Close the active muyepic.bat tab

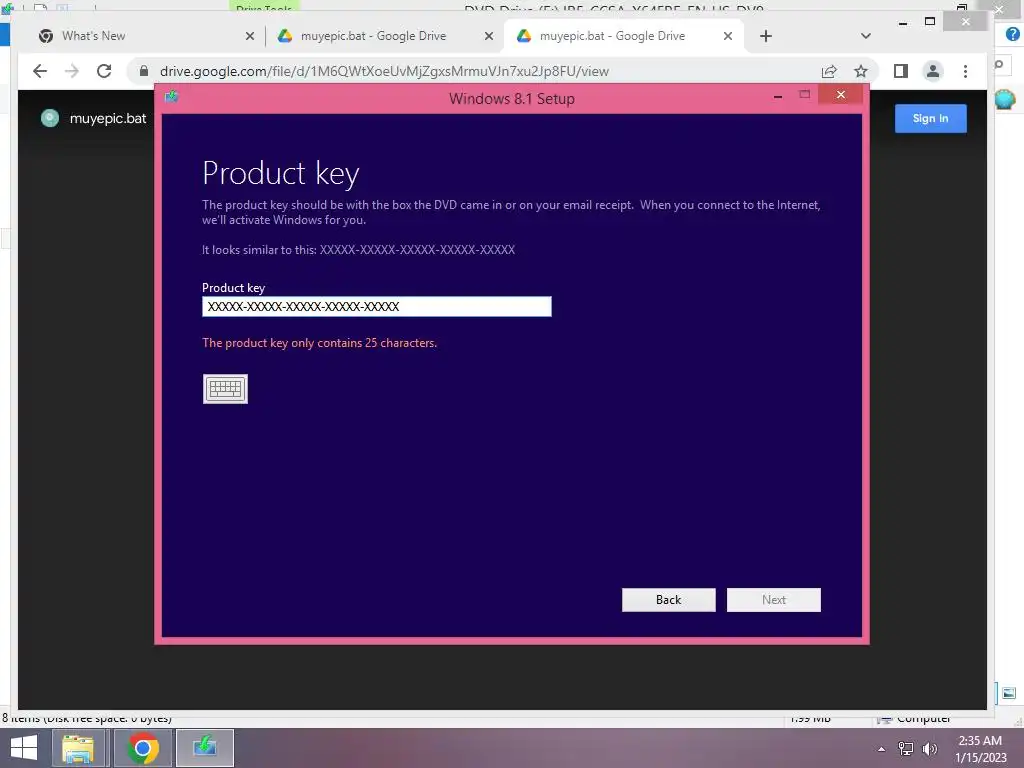[x=728, y=37]
